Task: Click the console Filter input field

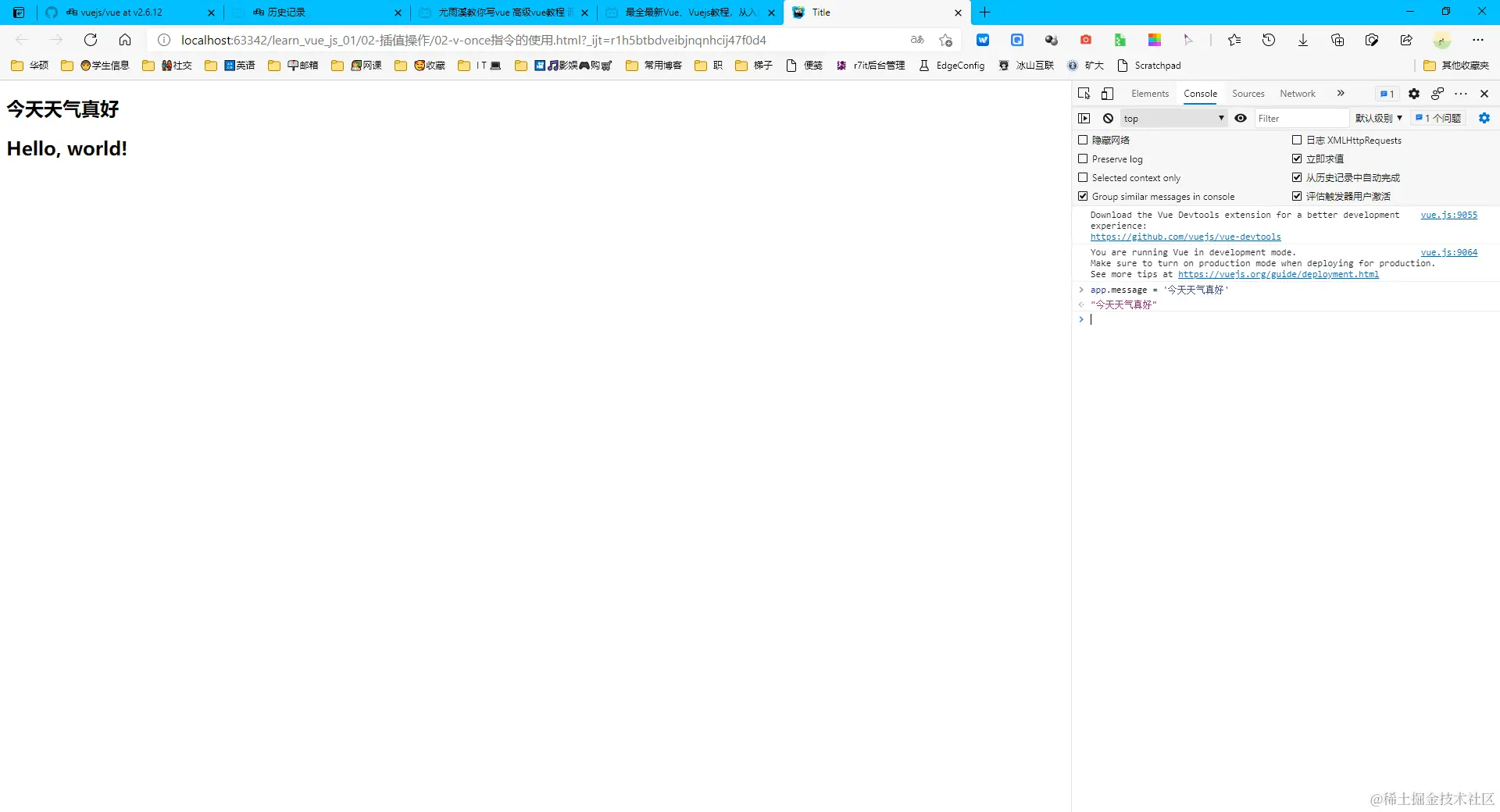Action: pyautogui.click(x=1302, y=119)
